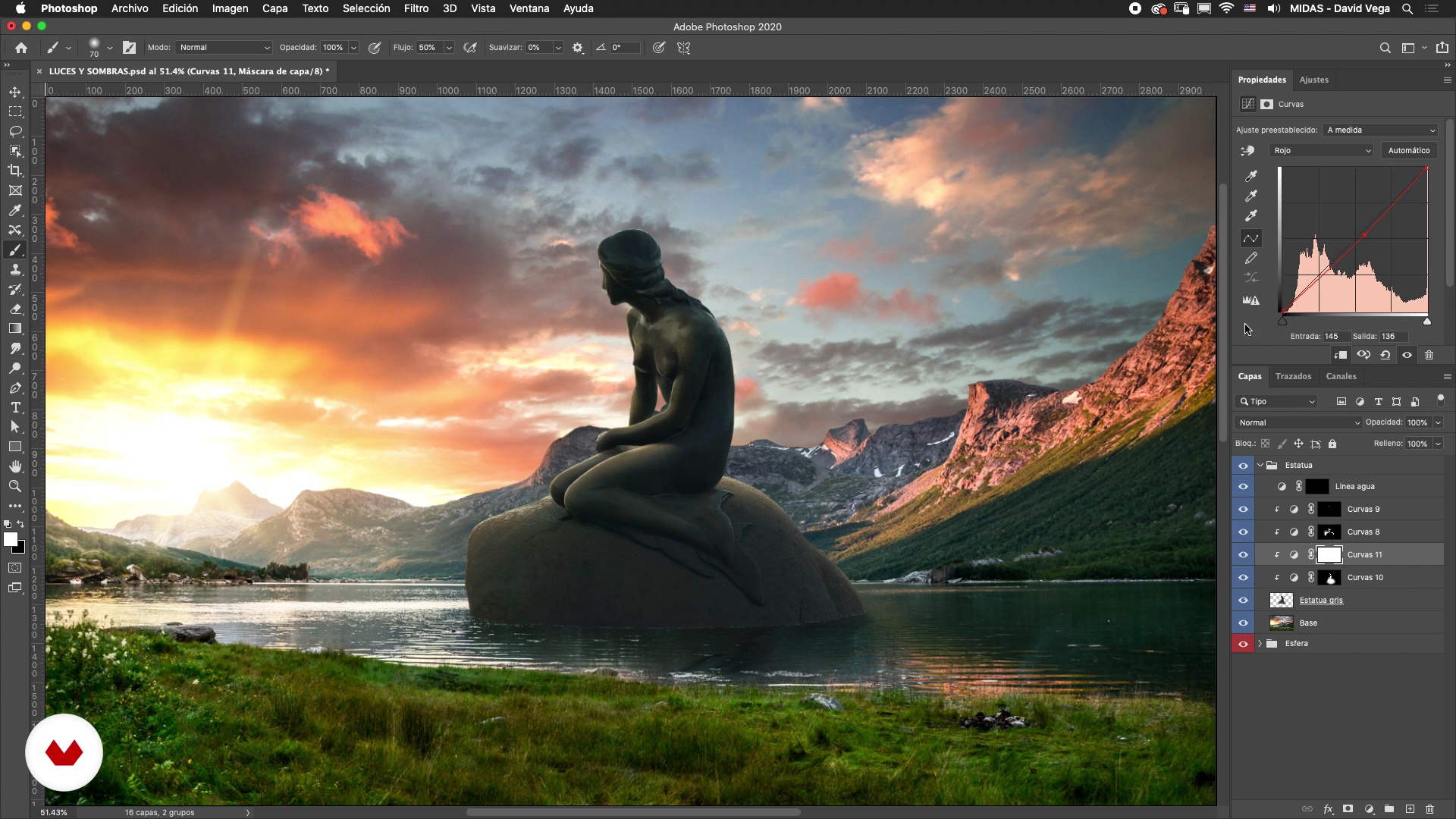The width and height of the screenshot is (1456, 819).
Task: Select the Crop tool
Action: [15, 171]
